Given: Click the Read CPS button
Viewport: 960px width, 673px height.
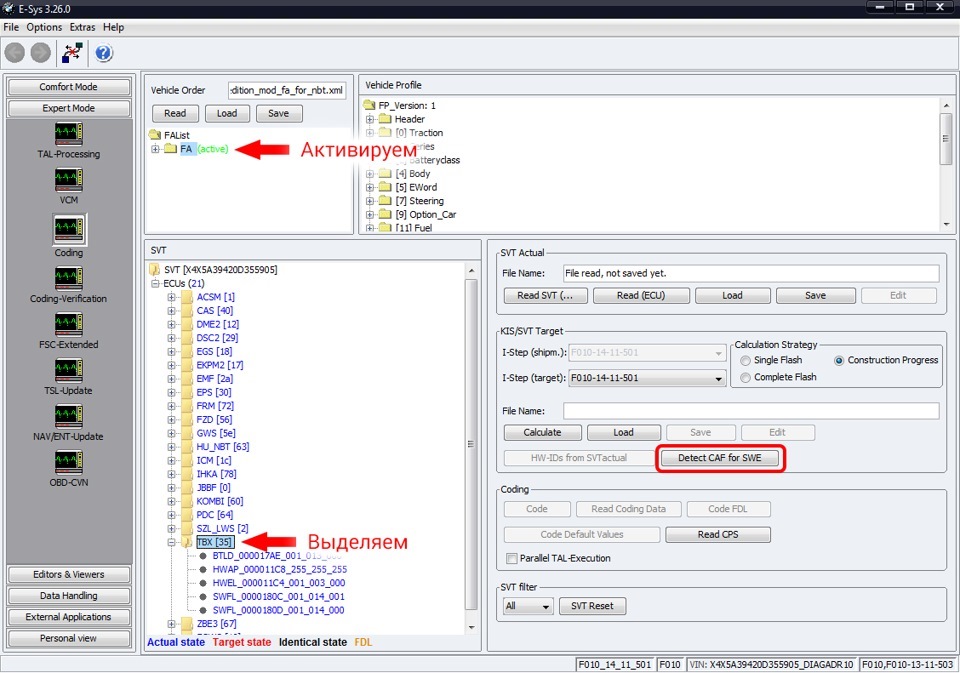Looking at the screenshot, I should pyautogui.click(x=718, y=535).
